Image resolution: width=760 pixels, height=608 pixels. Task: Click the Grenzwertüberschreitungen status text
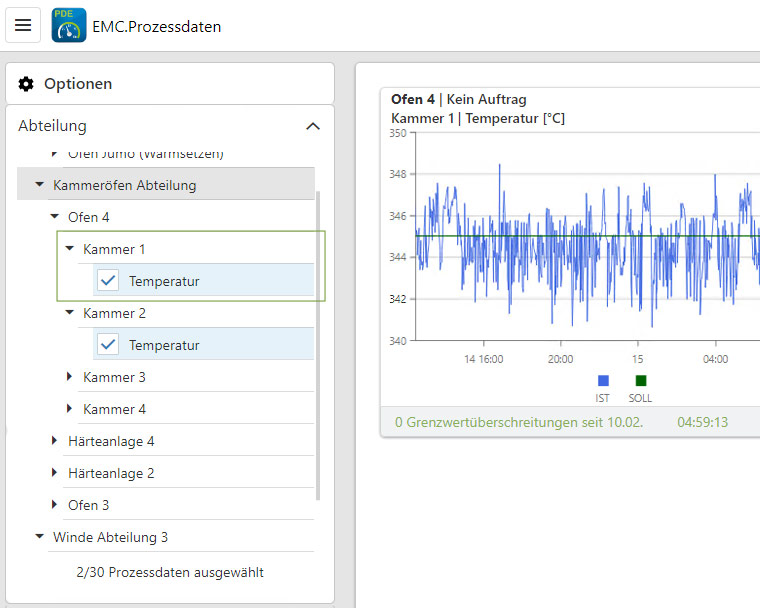[x=518, y=422]
